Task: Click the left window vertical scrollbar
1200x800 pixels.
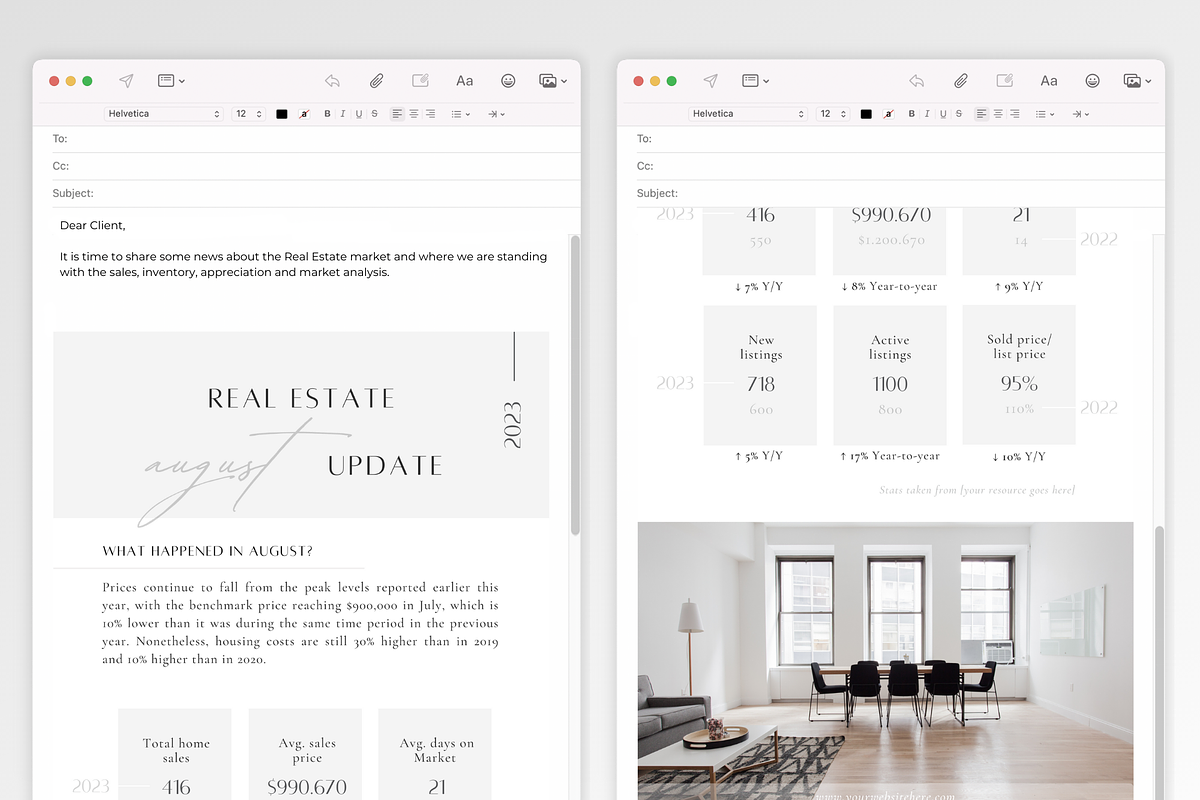Action: pos(575,385)
